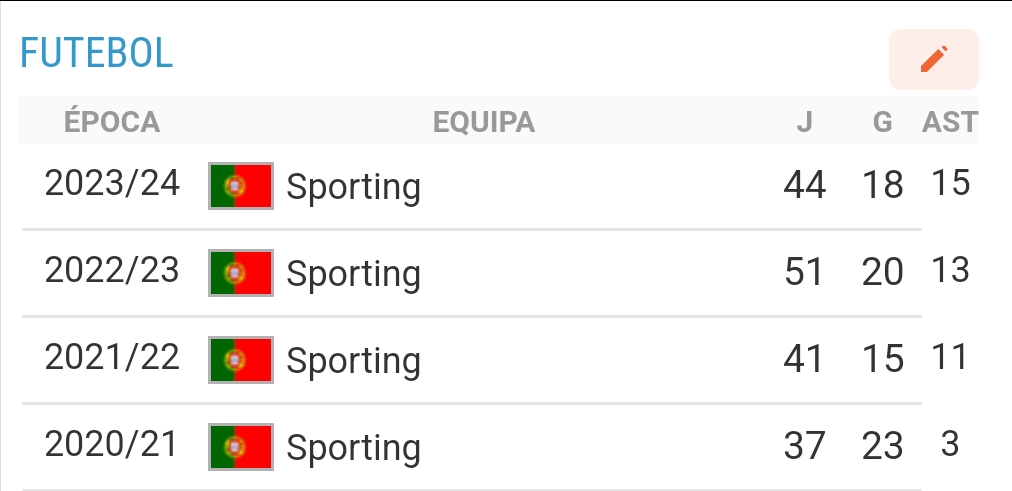Select the 2020/21 season label

[x=113, y=445]
